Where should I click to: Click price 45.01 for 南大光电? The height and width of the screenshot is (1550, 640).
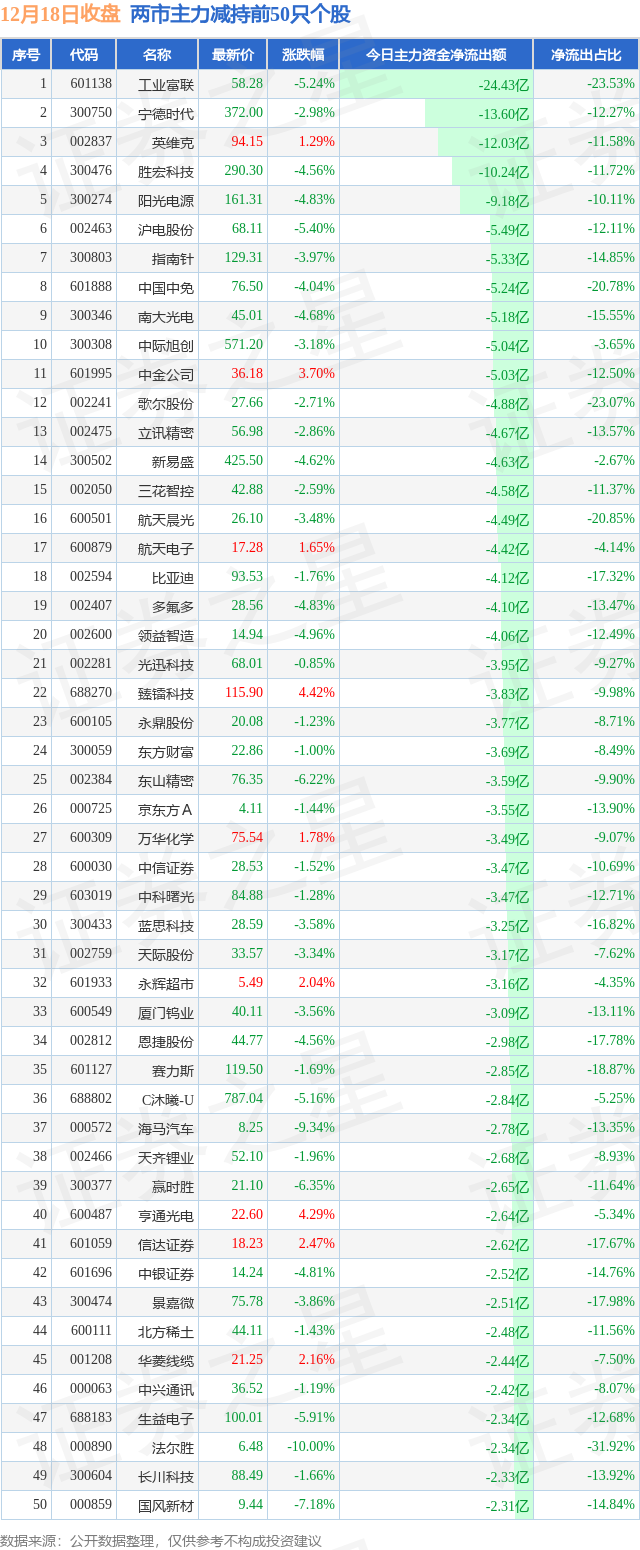(247, 316)
